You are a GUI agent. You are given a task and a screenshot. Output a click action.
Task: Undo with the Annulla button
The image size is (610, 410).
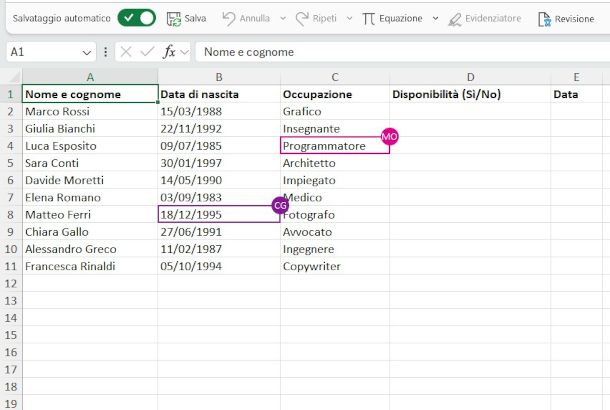pos(246,18)
